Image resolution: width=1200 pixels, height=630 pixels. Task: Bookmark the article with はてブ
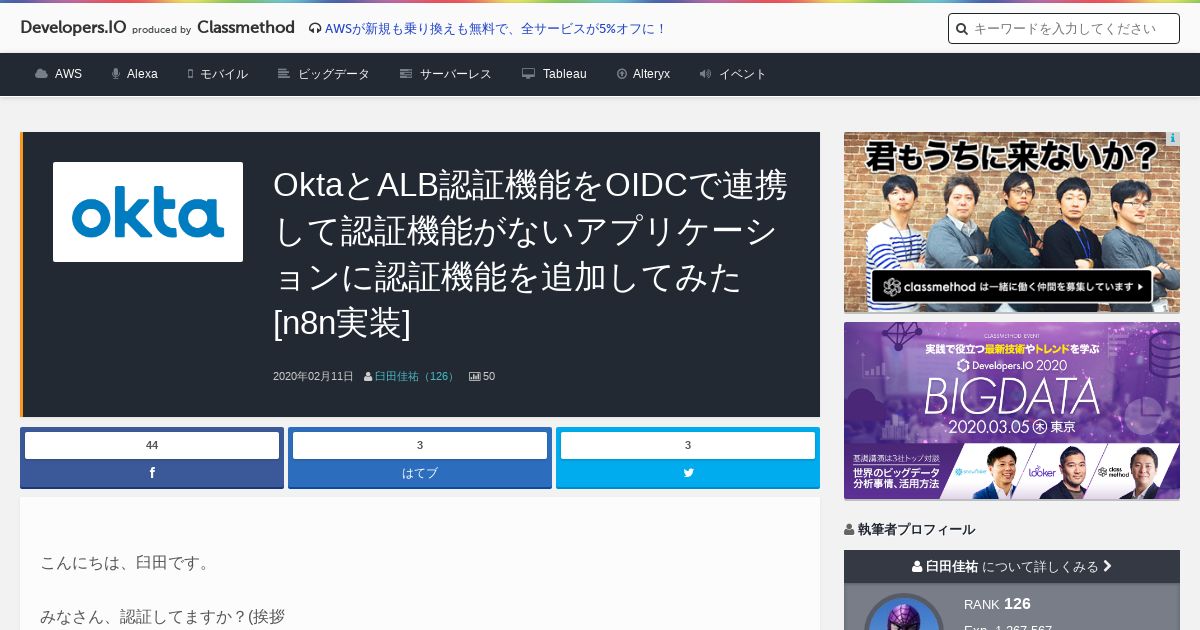[420, 473]
